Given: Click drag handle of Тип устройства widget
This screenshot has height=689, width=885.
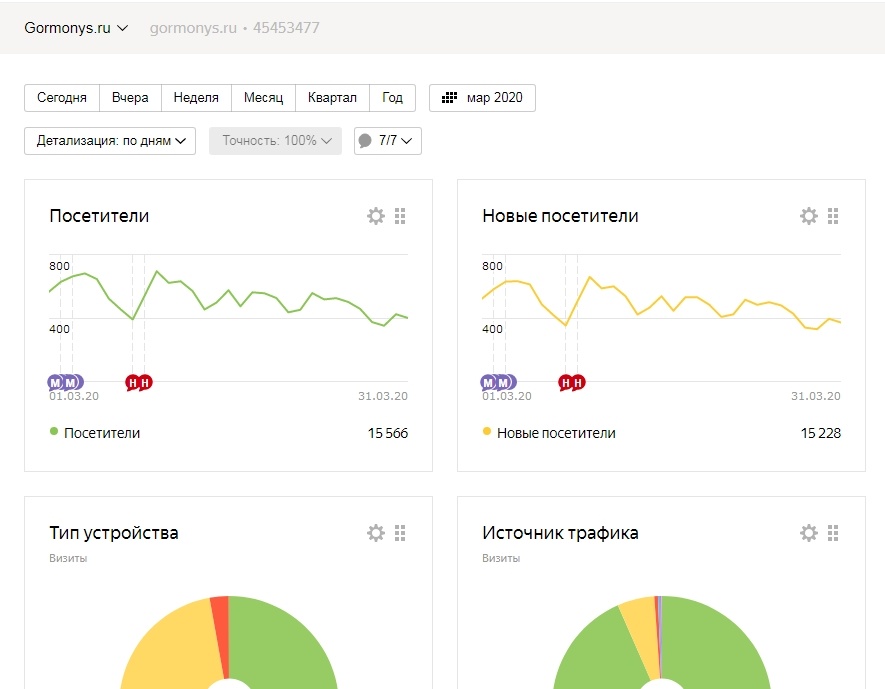Looking at the screenshot, I should point(400,533).
